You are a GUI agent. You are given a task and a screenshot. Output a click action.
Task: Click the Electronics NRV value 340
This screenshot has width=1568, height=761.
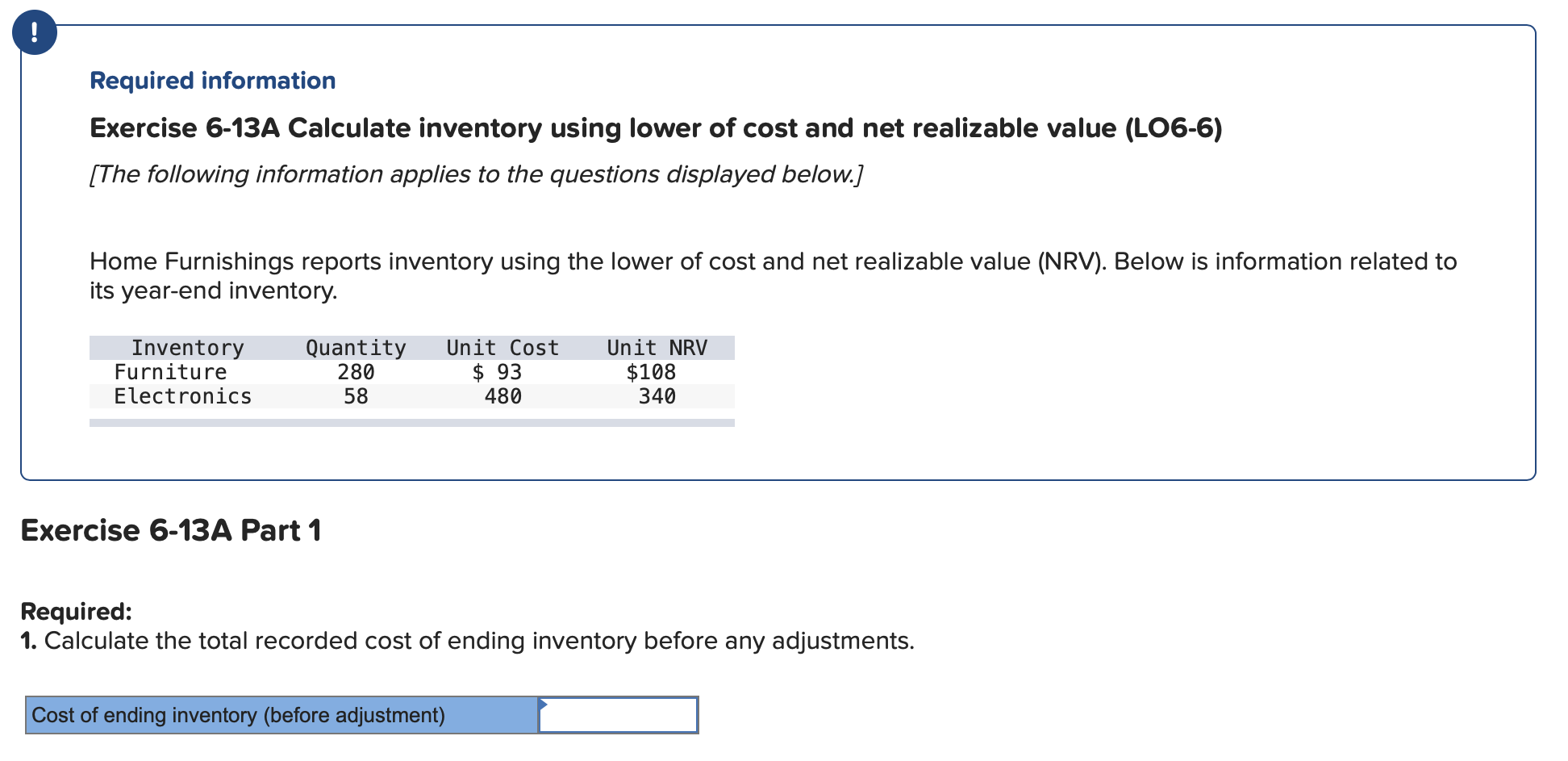point(658,396)
